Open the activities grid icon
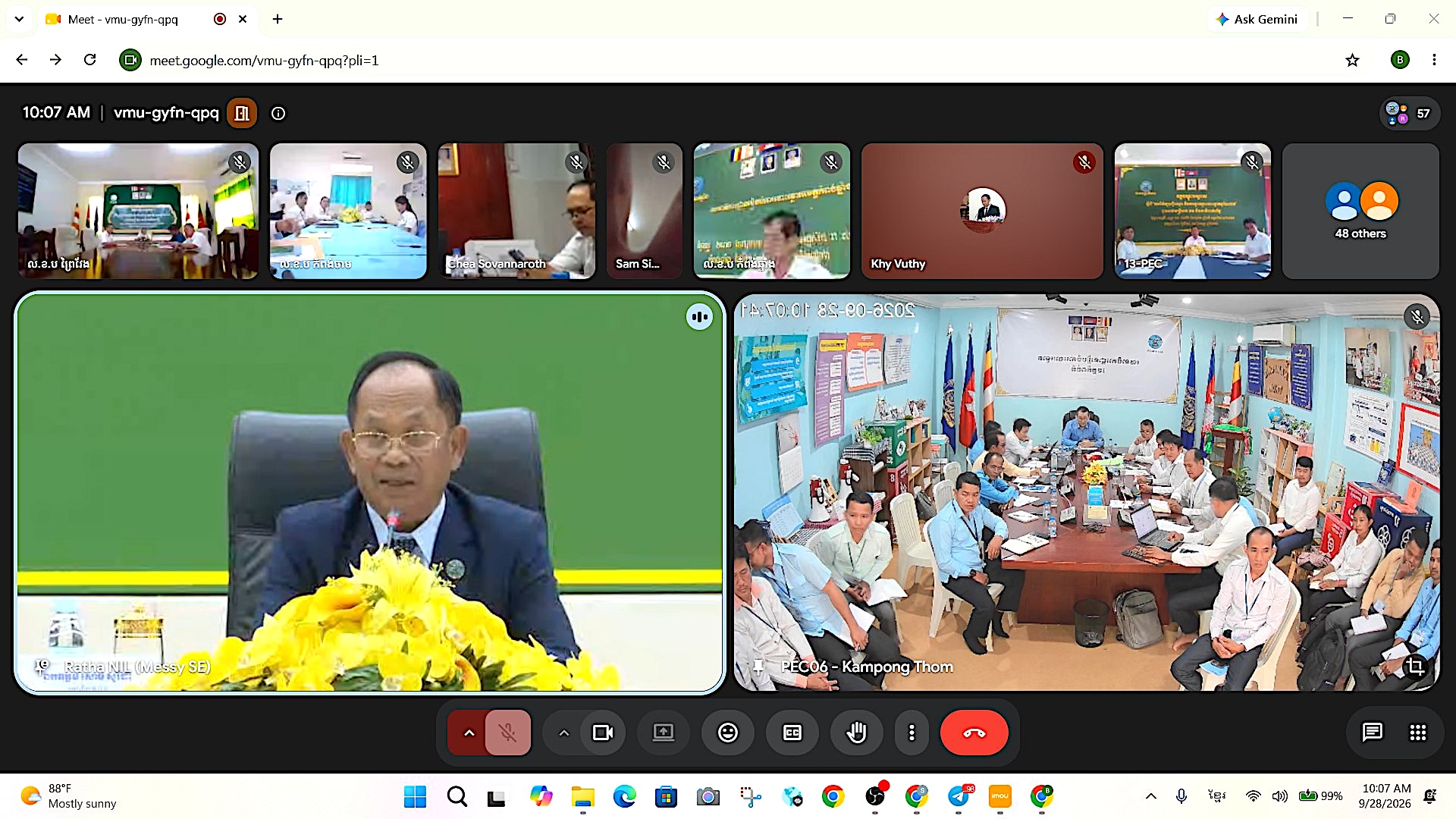 click(x=1417, y=733)
